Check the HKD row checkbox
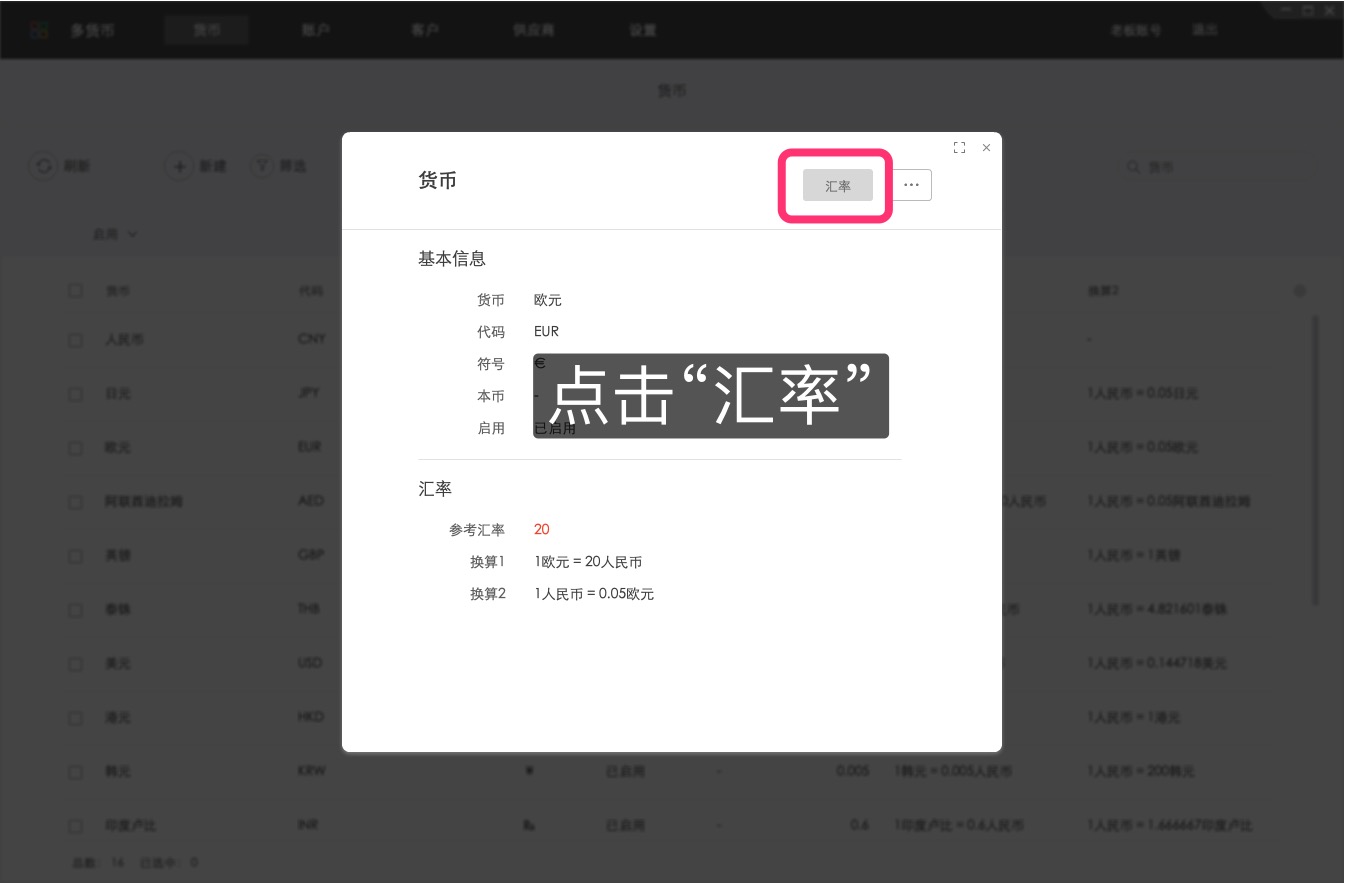The height and width of the screenshot is (883, 1345). tap(76, 718)
